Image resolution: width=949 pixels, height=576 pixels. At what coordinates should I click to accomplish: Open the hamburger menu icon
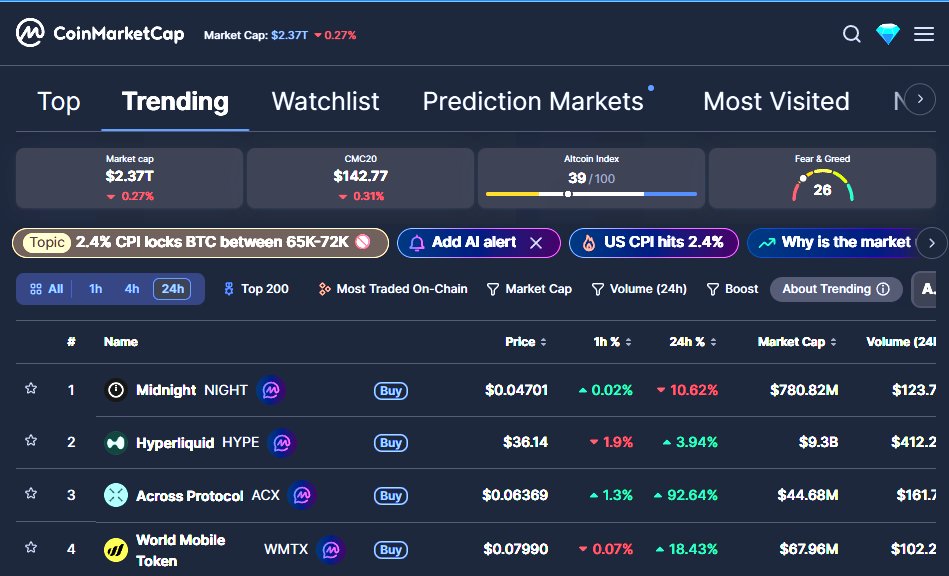[924, 34]
